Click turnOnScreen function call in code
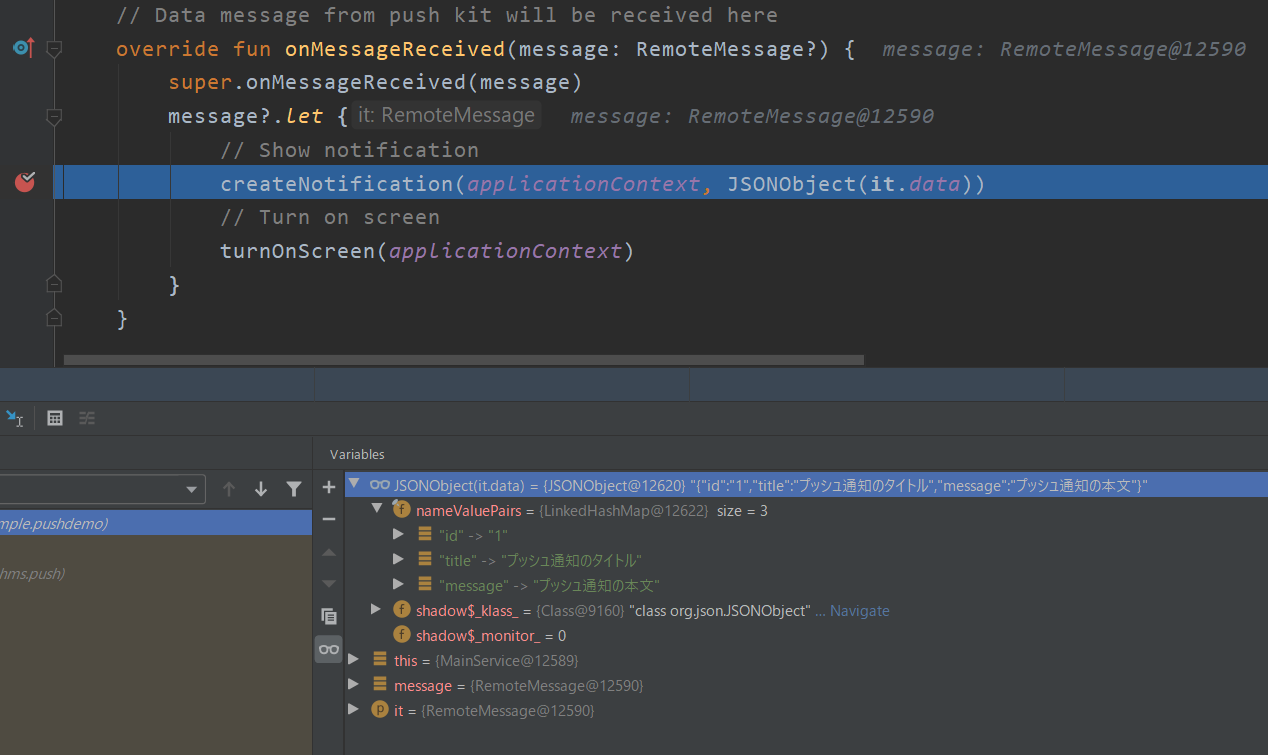The width and height of the screenshot is (1268, 755). (298, 251)
